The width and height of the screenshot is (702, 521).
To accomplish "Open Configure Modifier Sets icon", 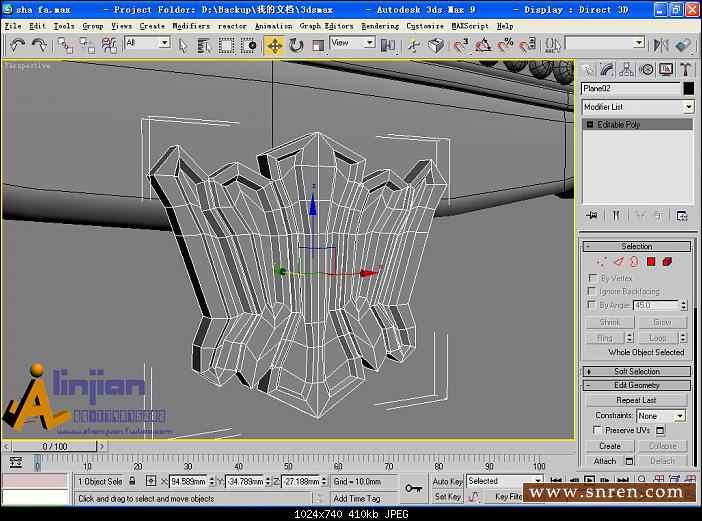I will coord(681,216).
